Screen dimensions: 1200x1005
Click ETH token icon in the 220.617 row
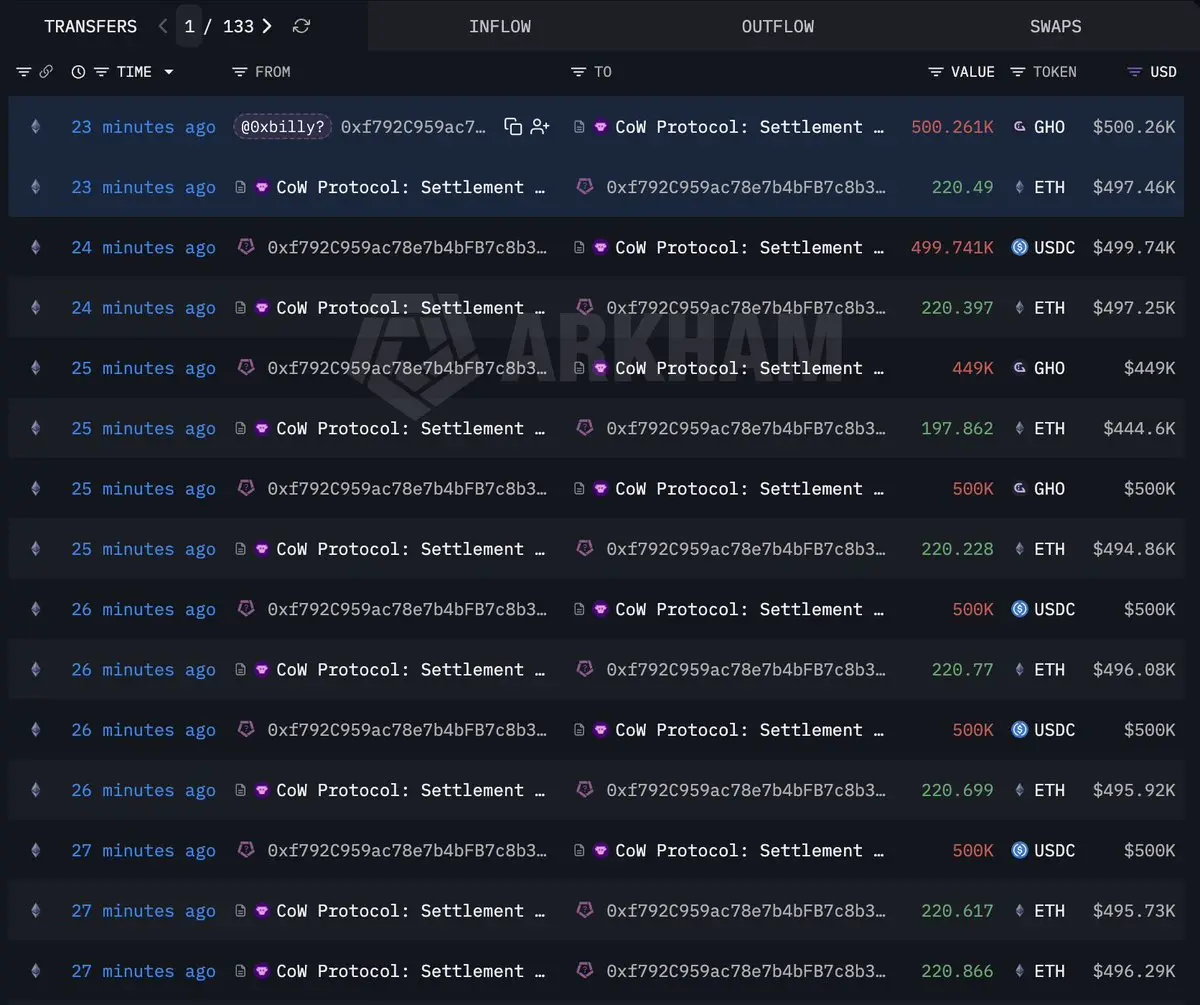click(x=1019, y=911)
